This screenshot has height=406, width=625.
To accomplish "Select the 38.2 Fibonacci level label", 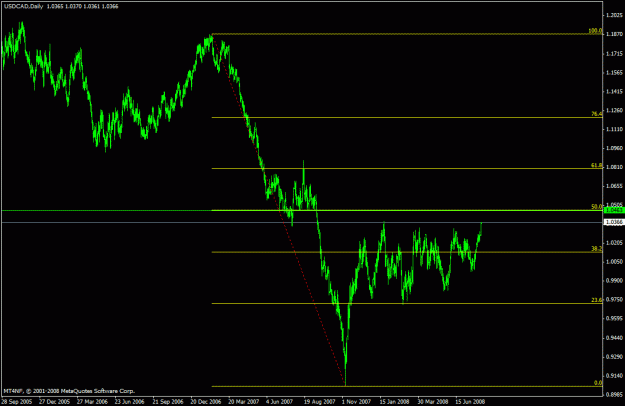I will click(x=597, y=249).
